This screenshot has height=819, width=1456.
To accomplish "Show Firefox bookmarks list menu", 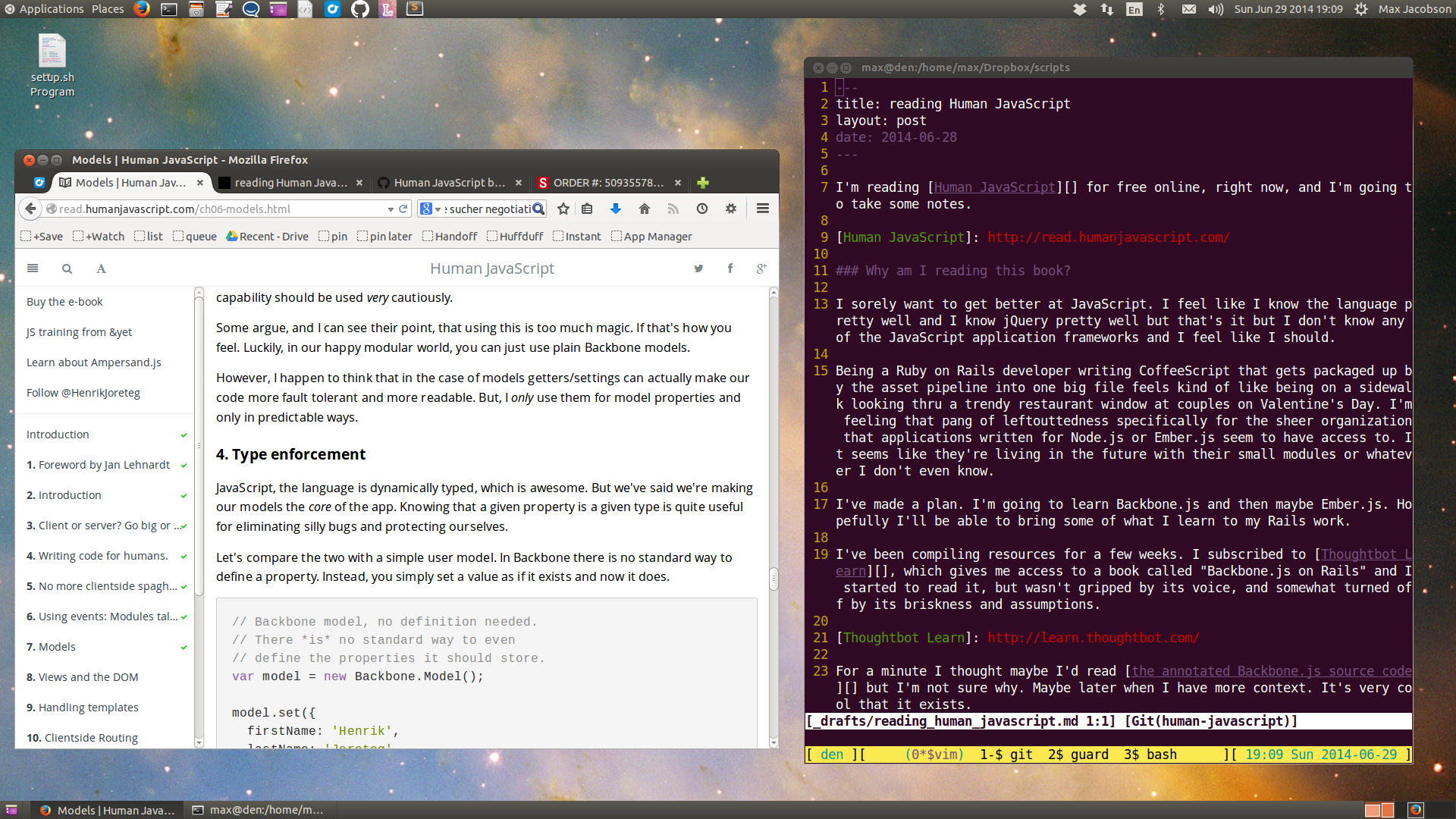I will tap(587, 209).
